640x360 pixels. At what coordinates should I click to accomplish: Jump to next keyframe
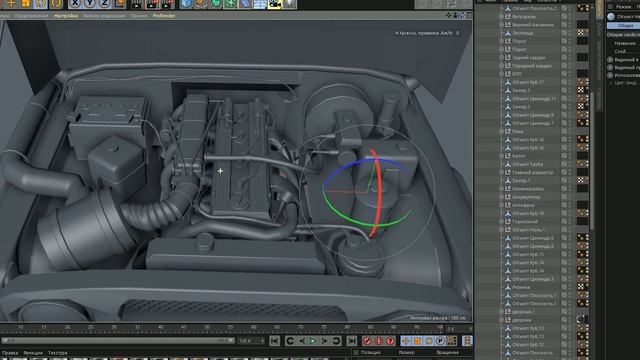(336, 341)
